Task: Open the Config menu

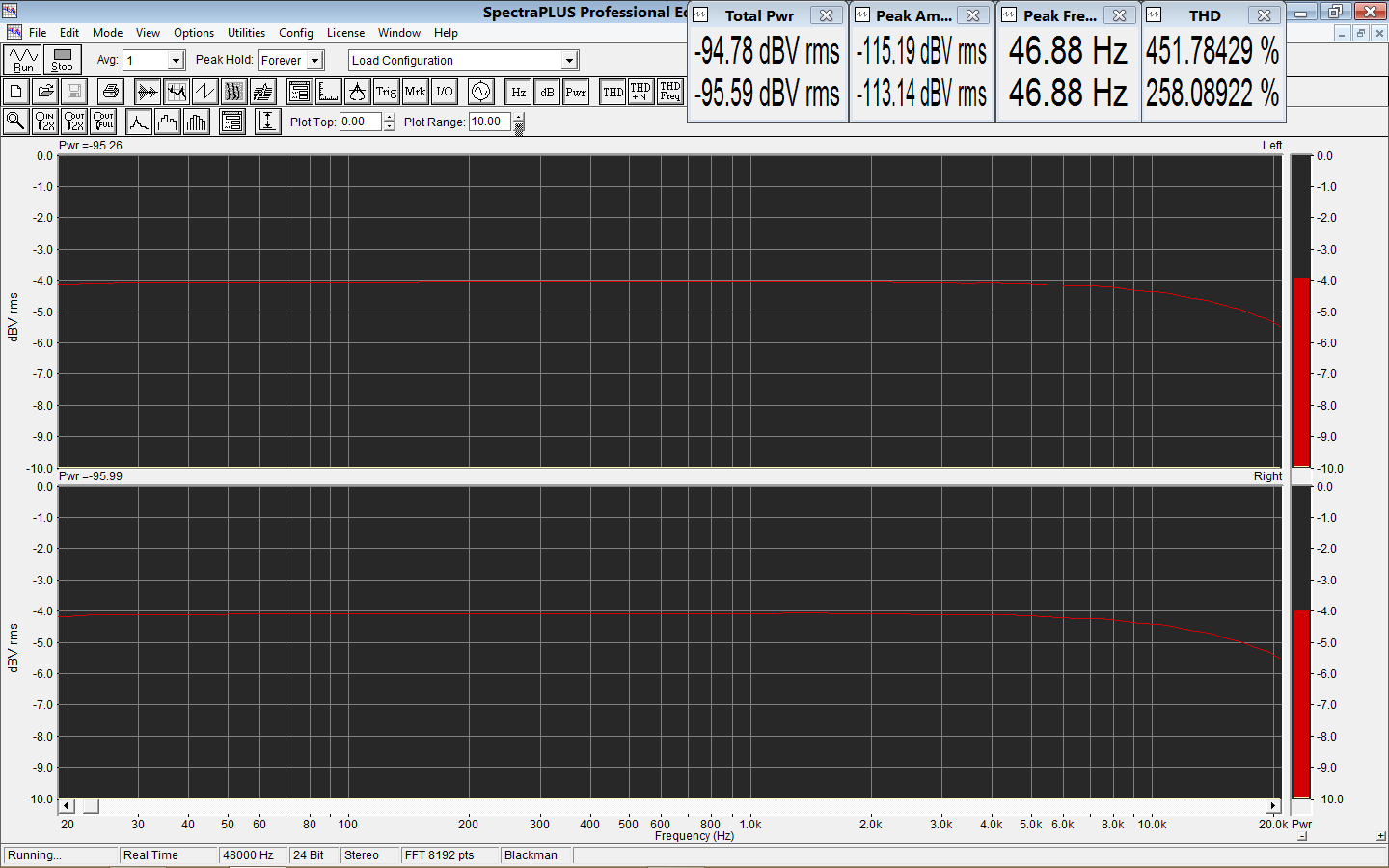Action: click(296, 33)
